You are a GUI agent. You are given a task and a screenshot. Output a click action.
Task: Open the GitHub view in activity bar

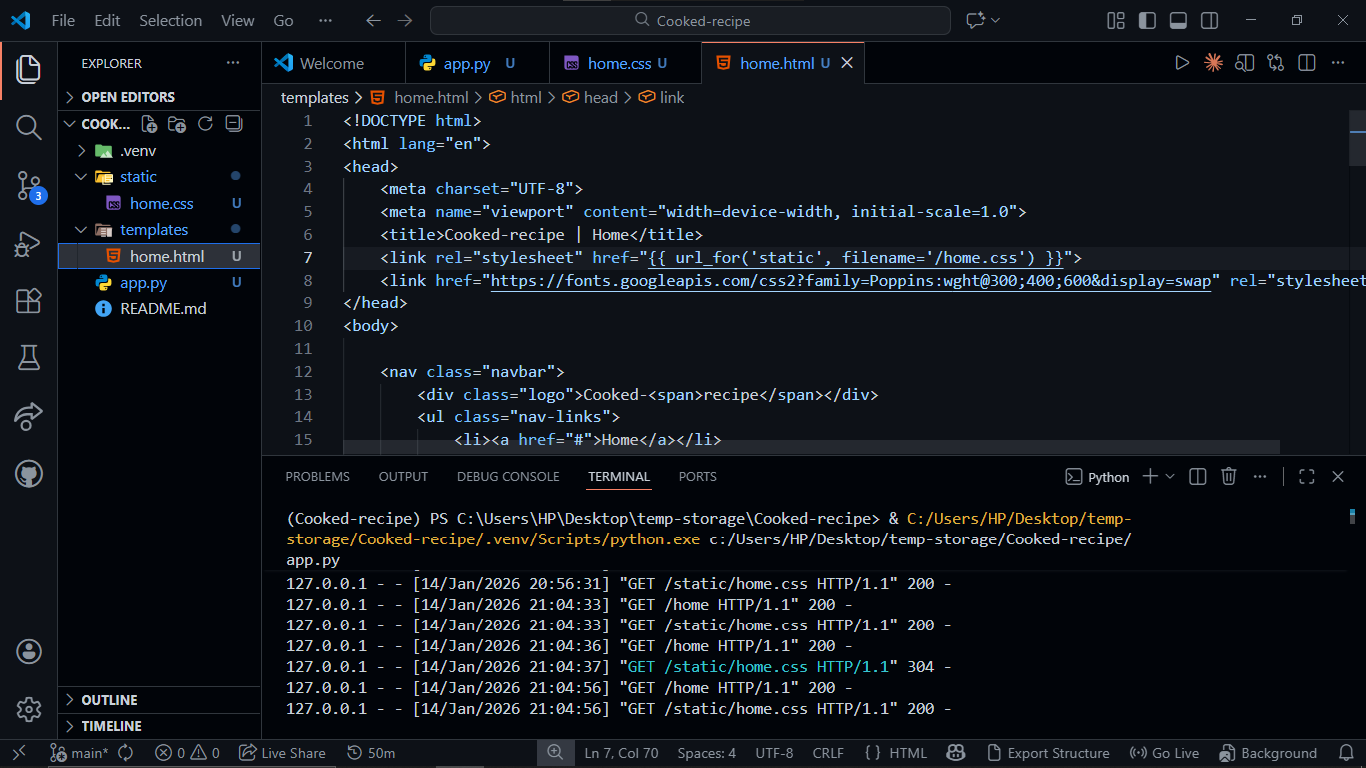point(29,473)
